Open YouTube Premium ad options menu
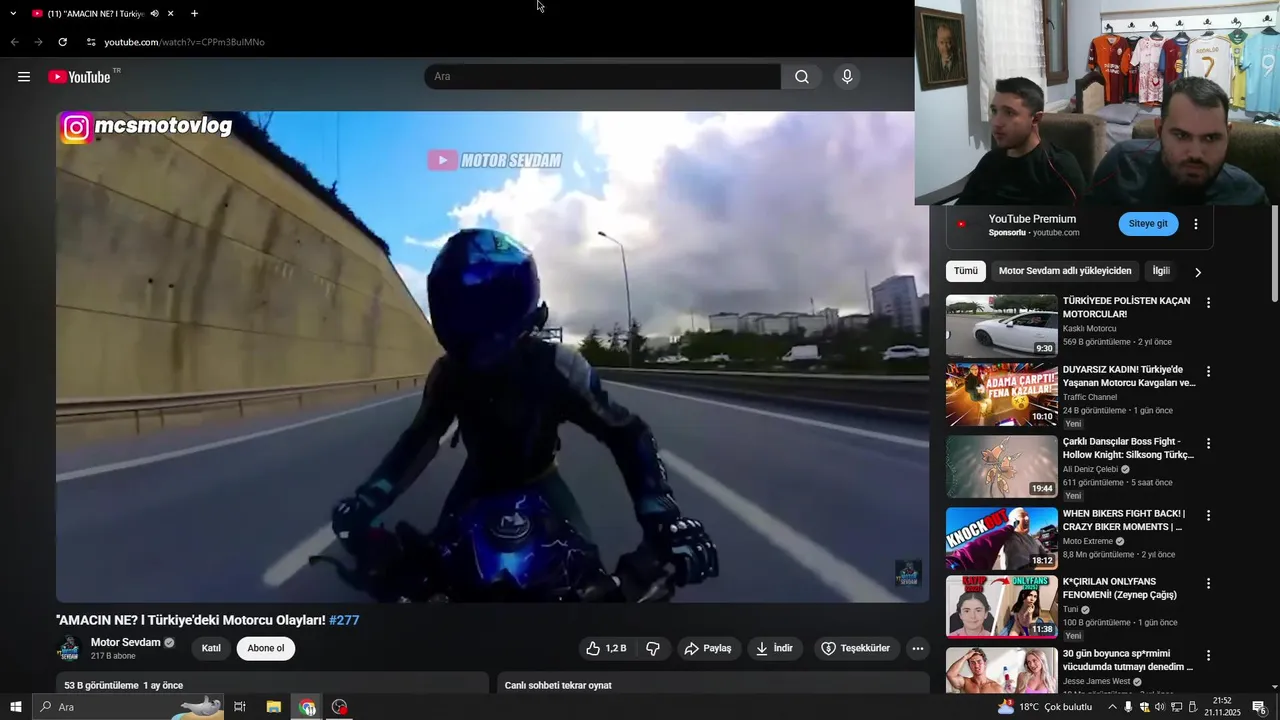This screenshot has width=1280, height=720. [1196, 224]
